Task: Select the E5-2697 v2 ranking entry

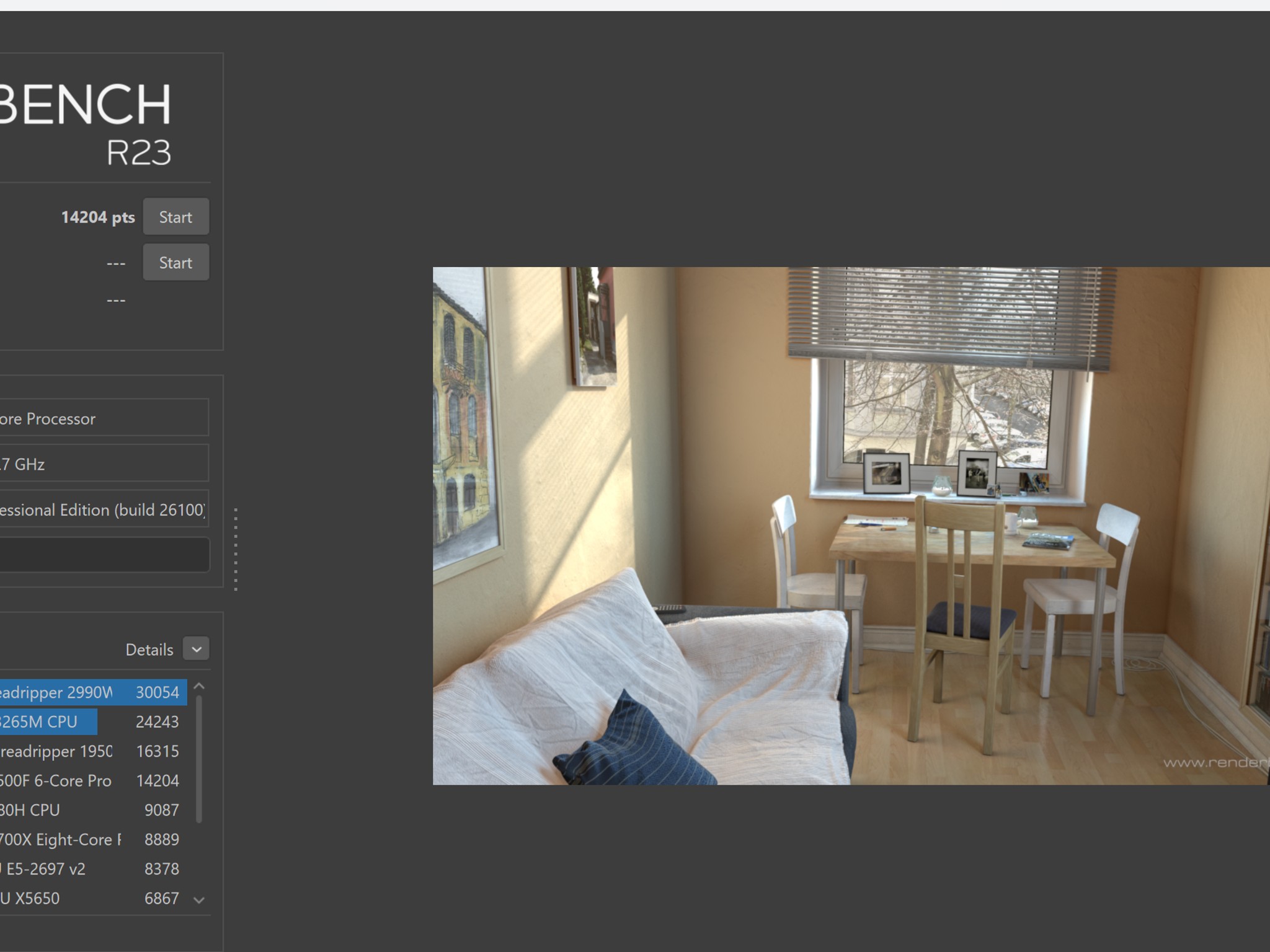Action: tap(93, 869)
